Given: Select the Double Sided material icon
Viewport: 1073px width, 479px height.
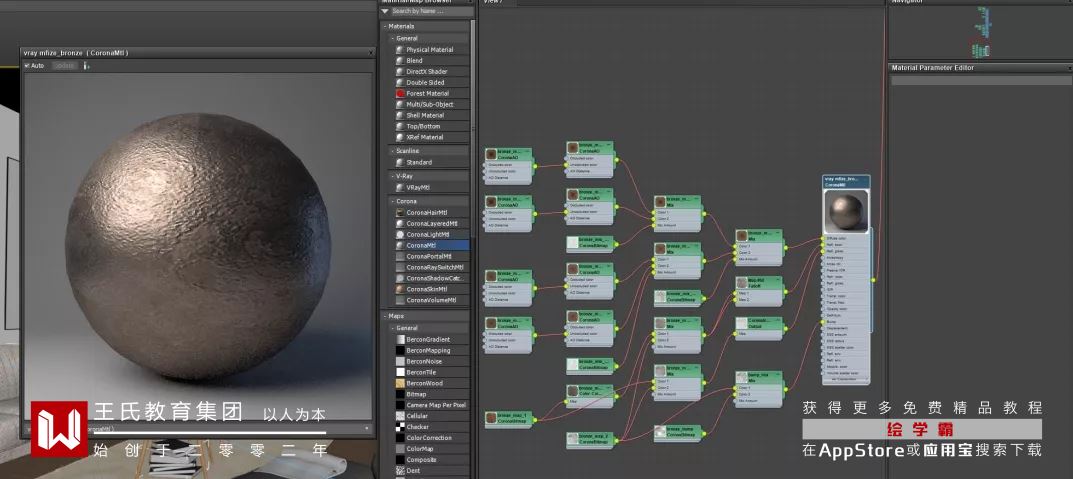Looking at the screenshot, I should point(400,83).
